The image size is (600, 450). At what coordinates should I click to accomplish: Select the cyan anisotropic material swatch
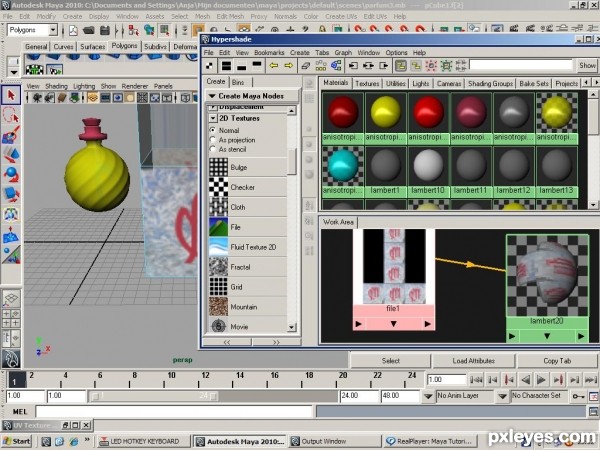(x=343, y=166)
